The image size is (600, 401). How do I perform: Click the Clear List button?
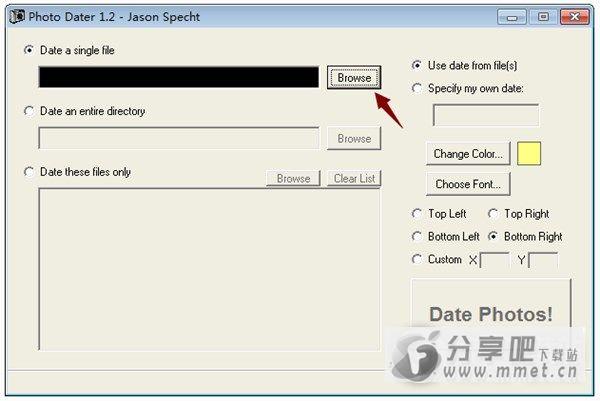pyautogui.click(x=354, y=178)
